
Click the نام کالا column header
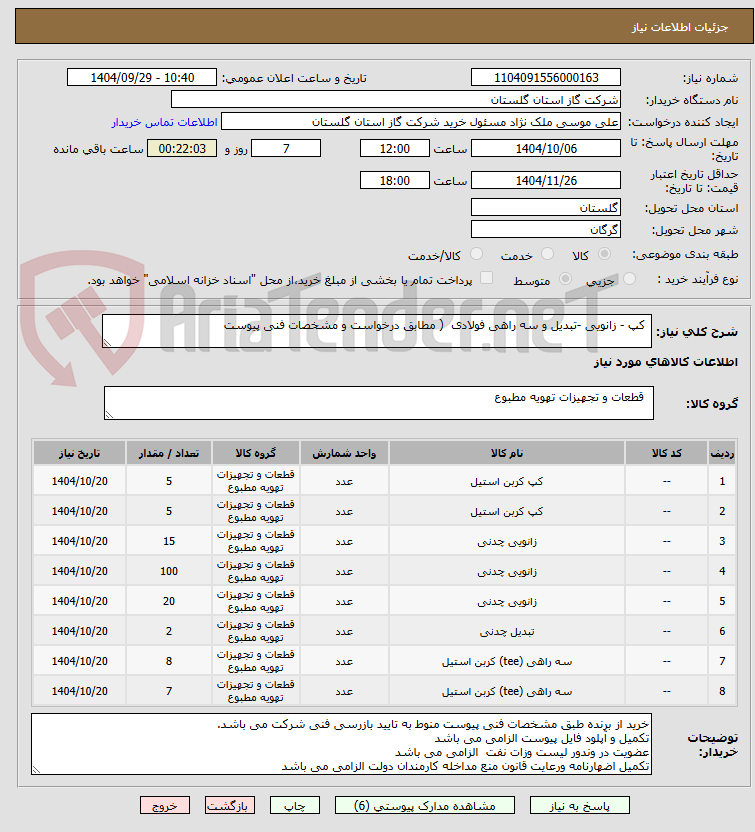tap(507, 453)
